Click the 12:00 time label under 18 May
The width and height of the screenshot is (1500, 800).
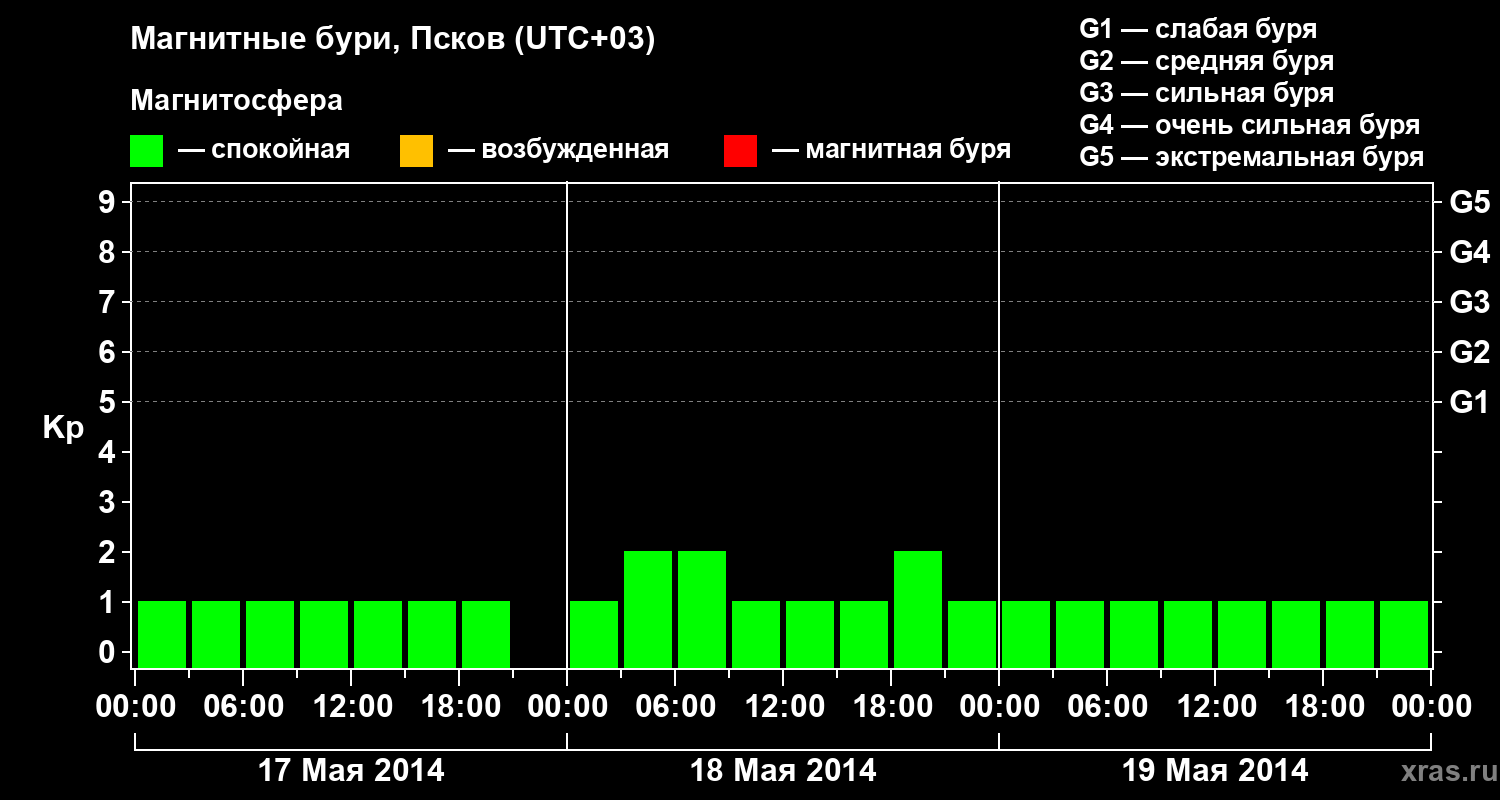point(783,707)
